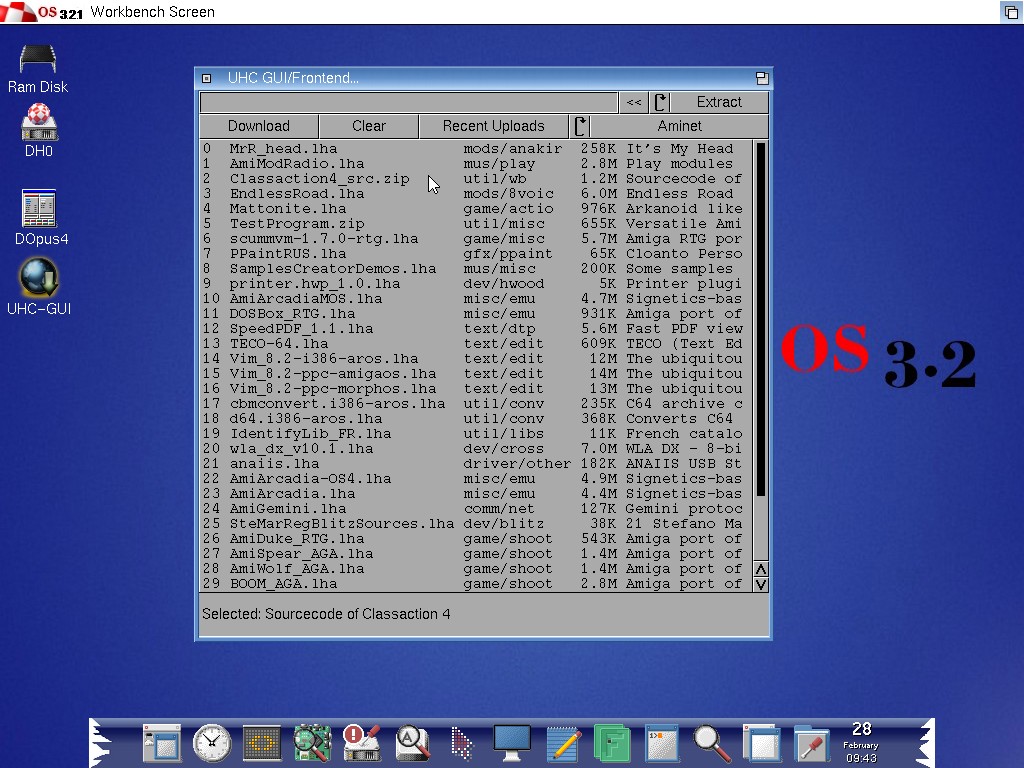Click the magnifying glass dock icon
The width and height of the screenshot is (1024, 768).
tap(711, 743)
